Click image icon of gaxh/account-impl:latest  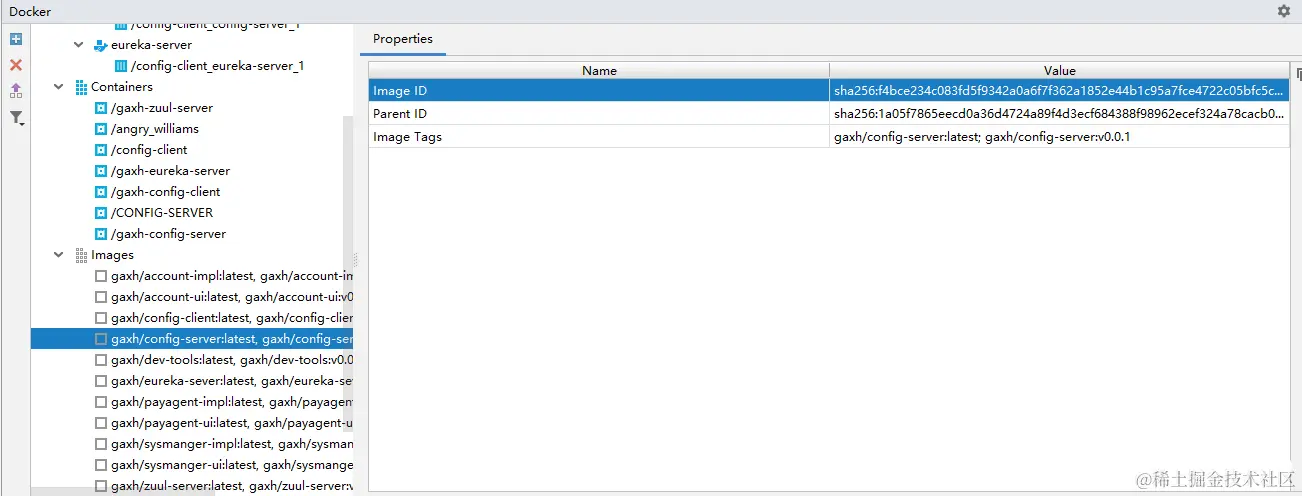(x=100, y=276)
